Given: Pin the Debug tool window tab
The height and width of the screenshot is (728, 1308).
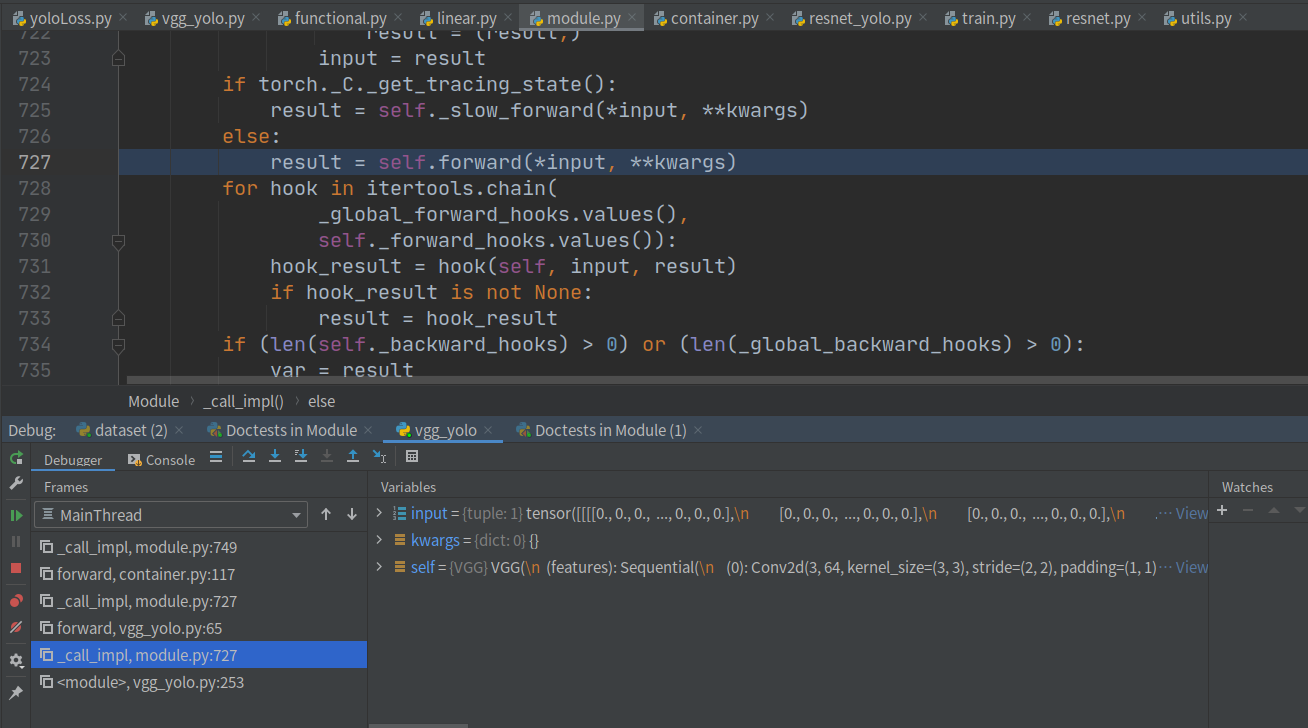Looking at the screenshot, I should [x=15, y=691].
